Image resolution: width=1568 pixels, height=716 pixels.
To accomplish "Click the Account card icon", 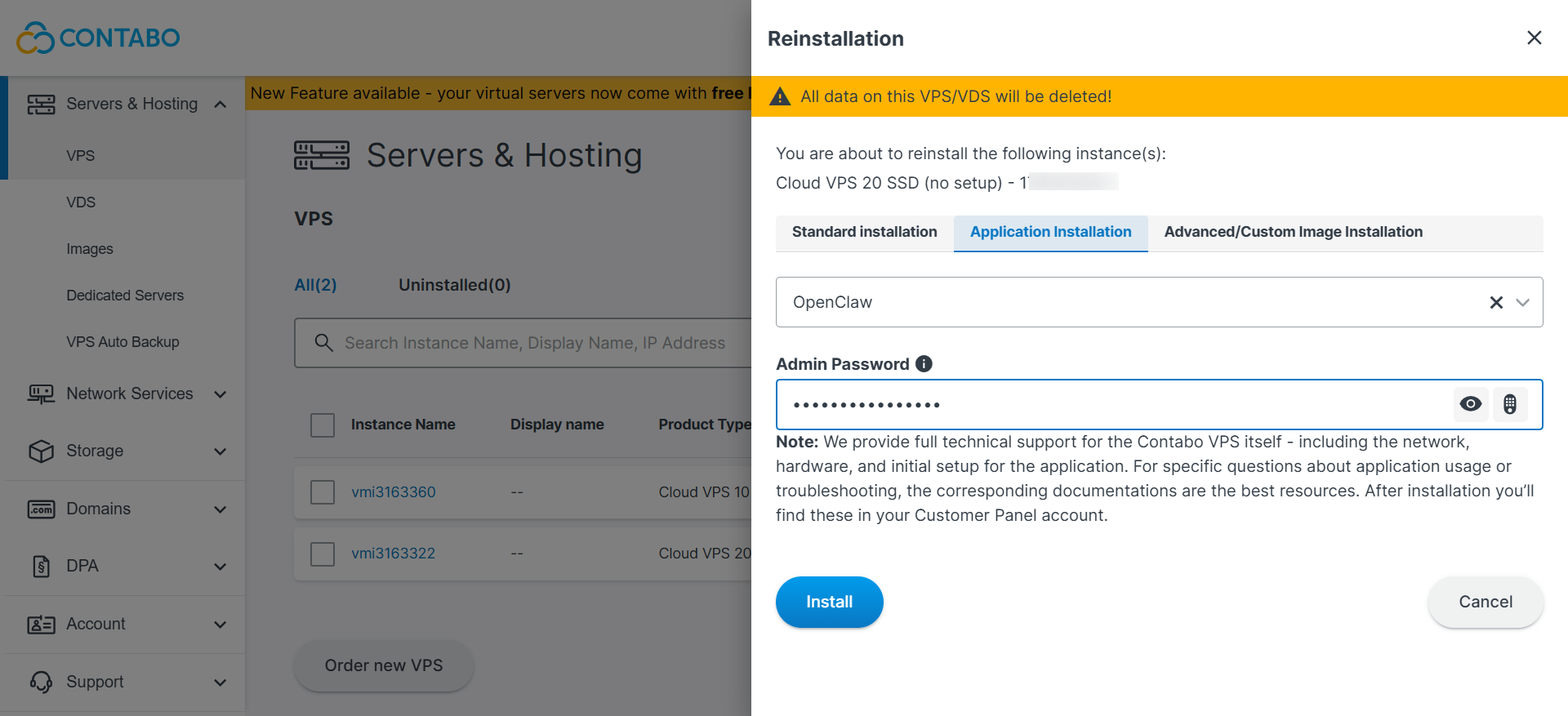I will tap(41, 624).
